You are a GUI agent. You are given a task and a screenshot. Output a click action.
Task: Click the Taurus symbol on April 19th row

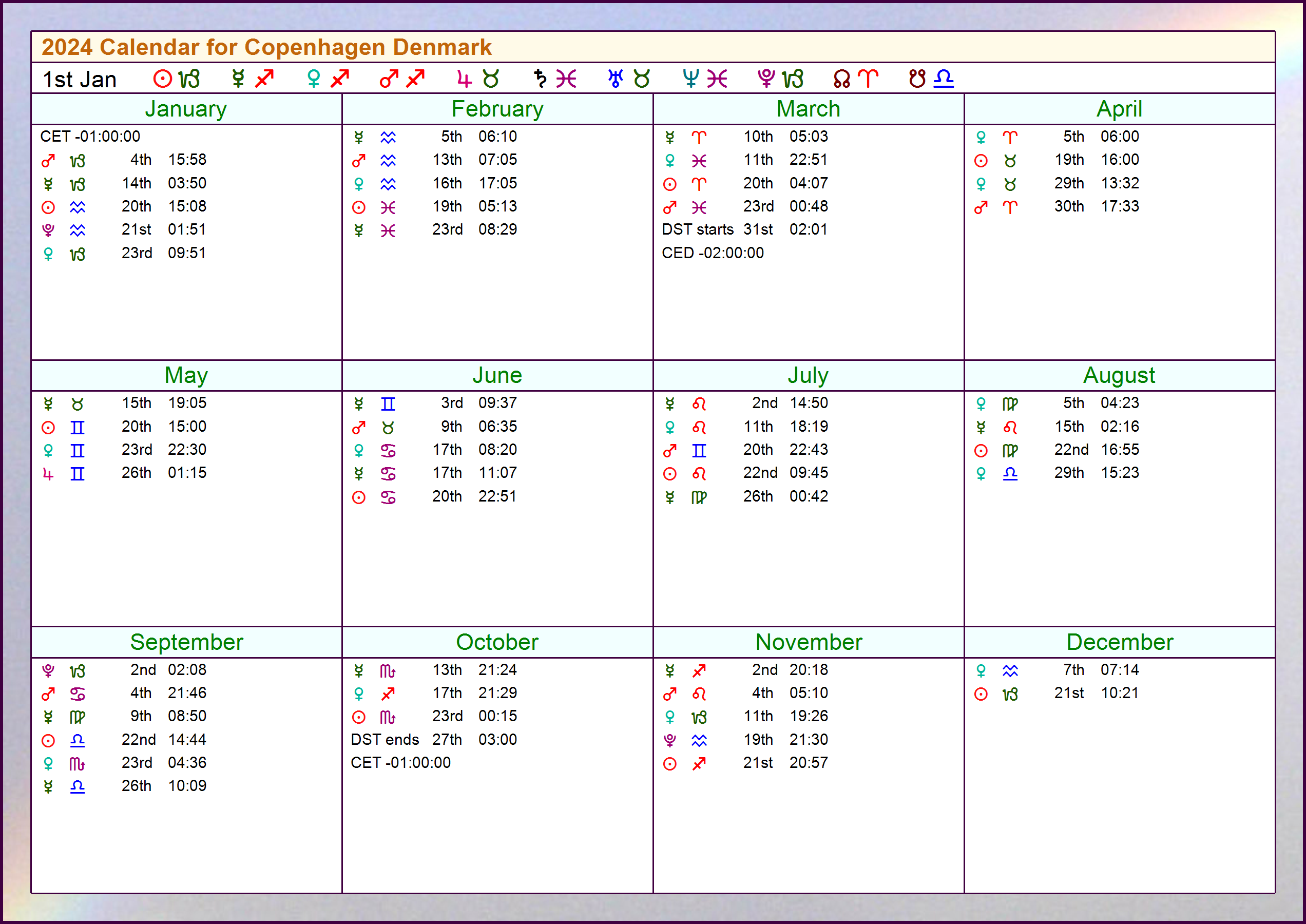(1010, 161)
